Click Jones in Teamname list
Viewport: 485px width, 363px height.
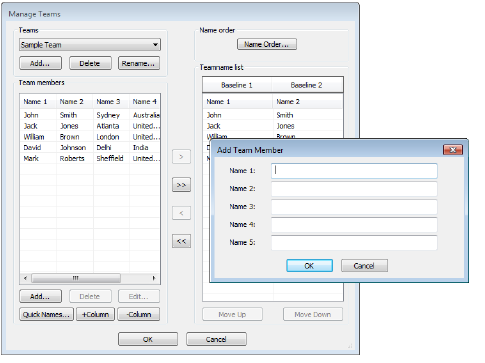coord(285,126)
